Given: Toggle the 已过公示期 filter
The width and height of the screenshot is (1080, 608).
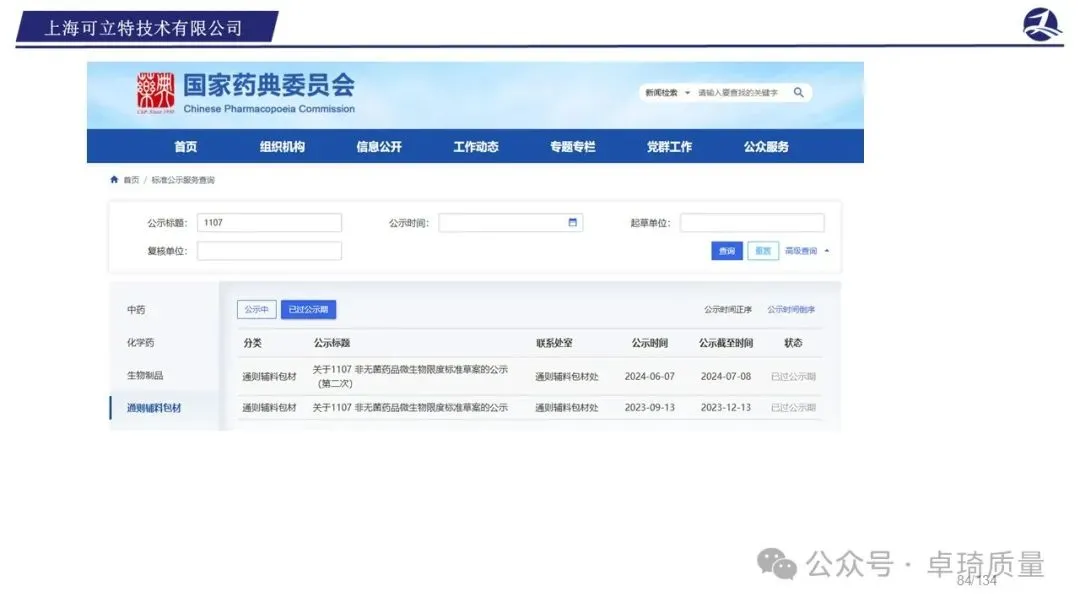Looking at the screenshot, I should [x=308, y=309].
